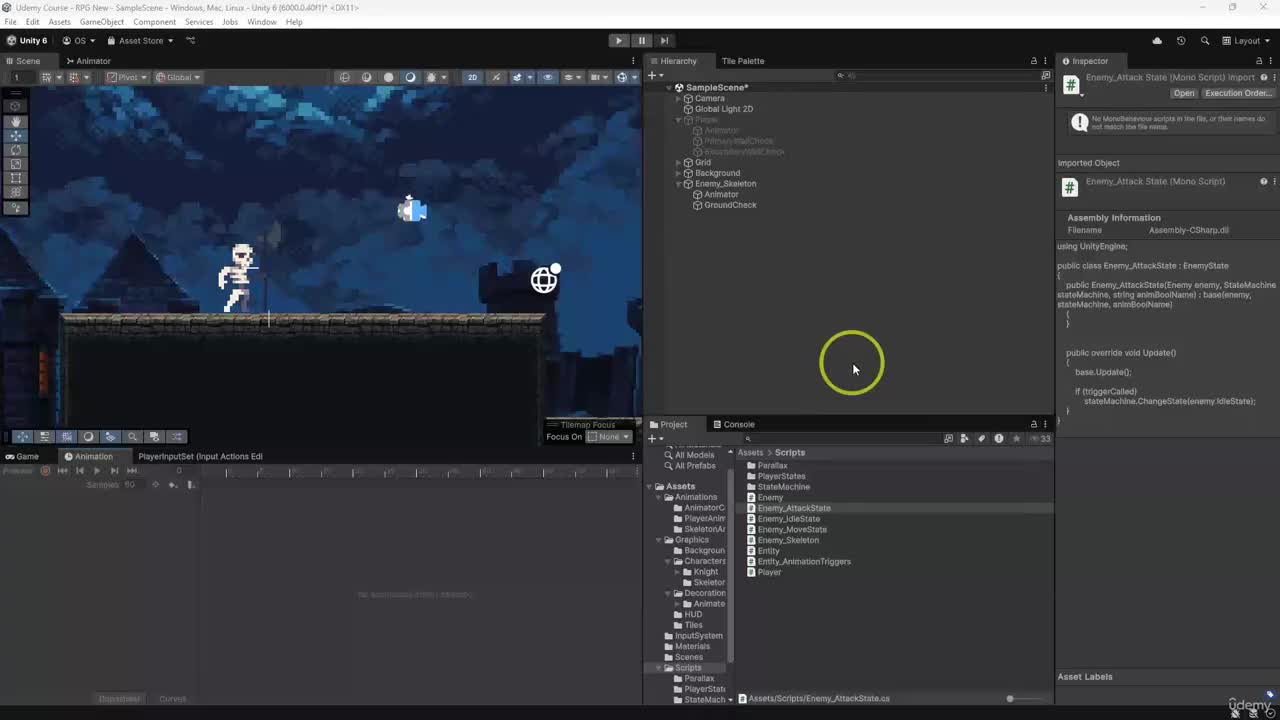
Task: Select the Scale tool
Action: [15, 164]
